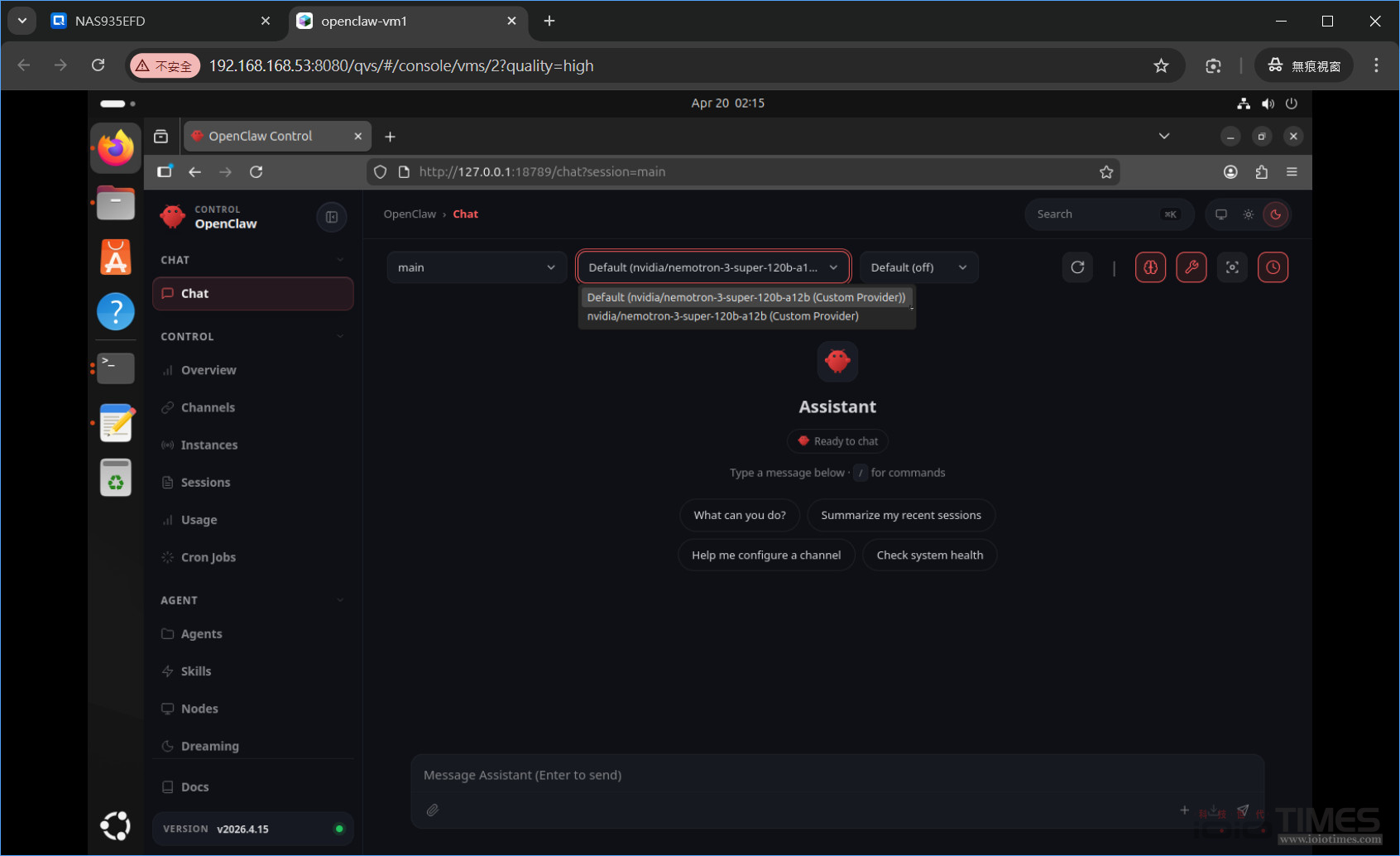Click Summarize my recent sessions
The width and height of the screenshot is (1400, 856).
pyautogui.click(x=900, y=514)
